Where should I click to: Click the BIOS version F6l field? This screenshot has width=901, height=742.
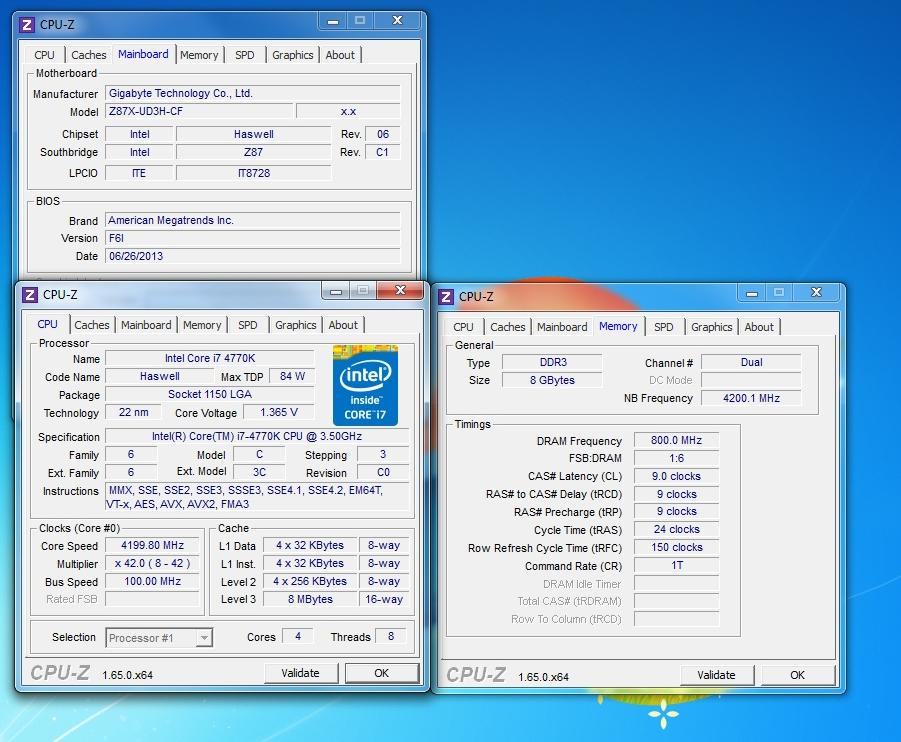(x=253, y=238)
